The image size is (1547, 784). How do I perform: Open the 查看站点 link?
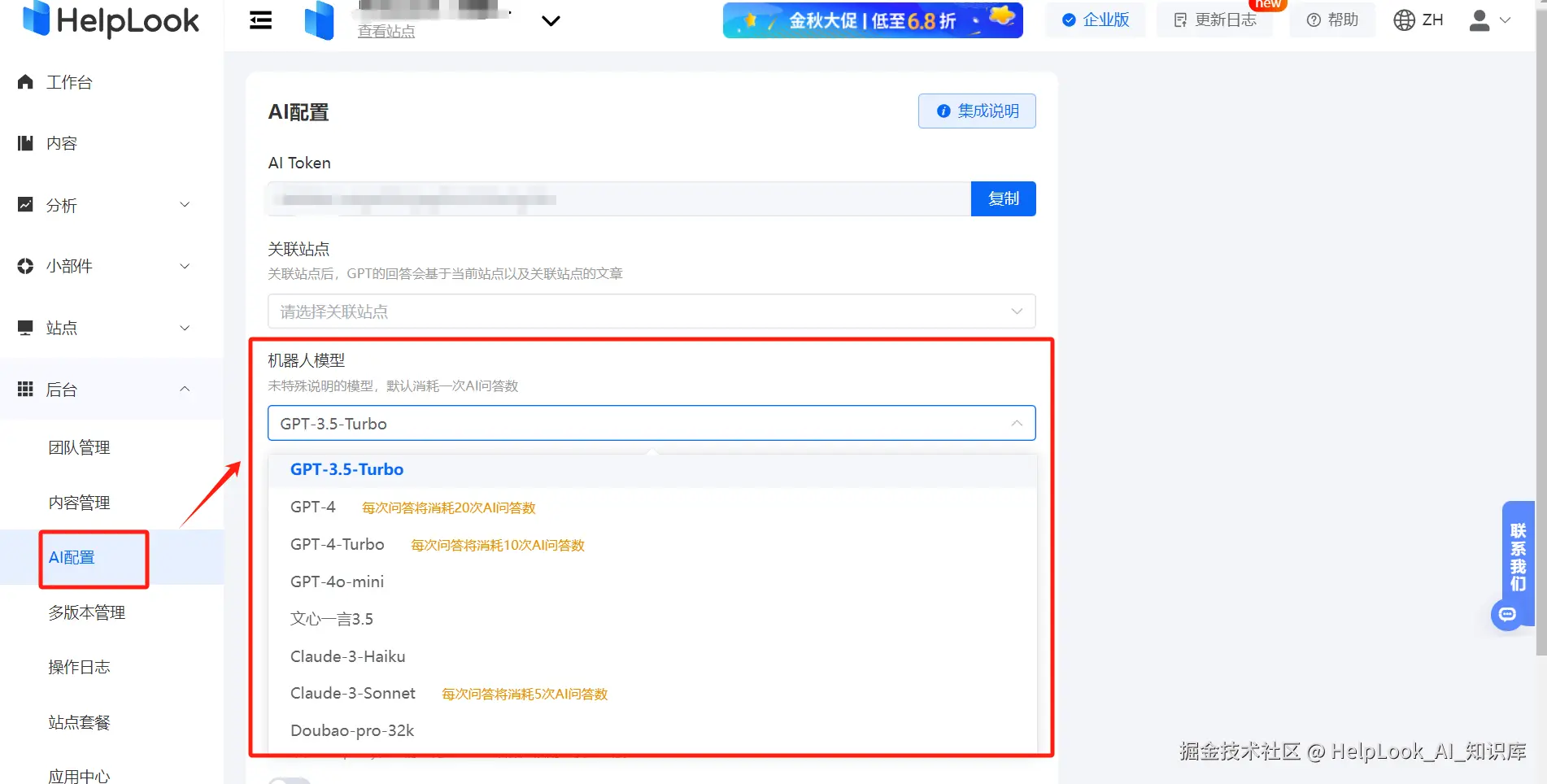coord(386,32)
